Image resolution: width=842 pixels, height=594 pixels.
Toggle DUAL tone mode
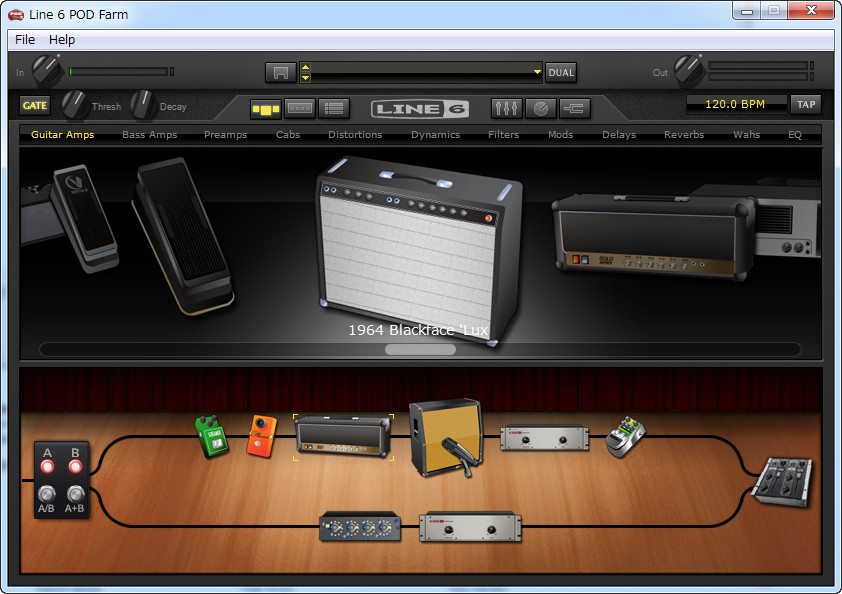pos(561,73)
